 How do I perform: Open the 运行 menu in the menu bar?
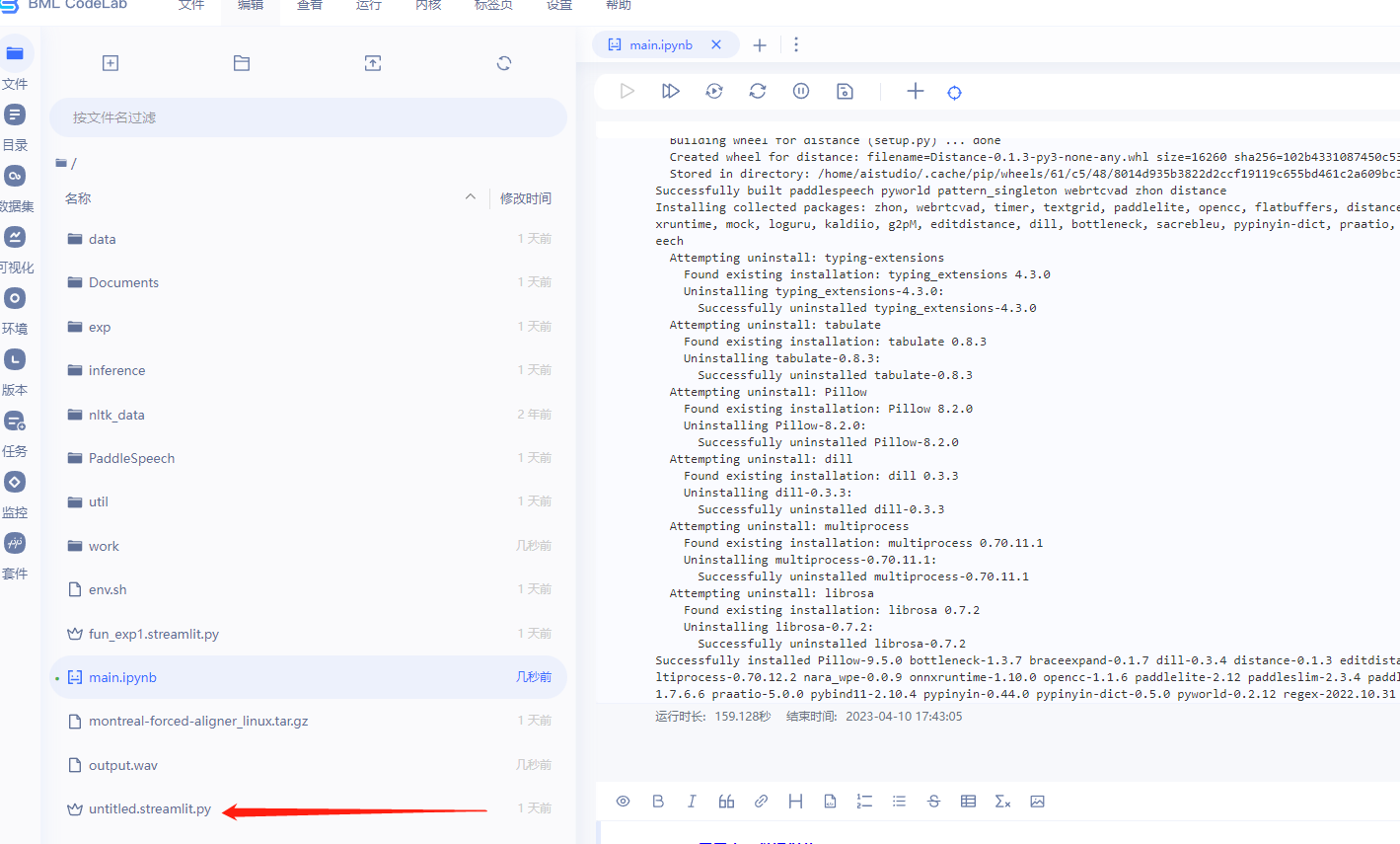click(369, 5)
